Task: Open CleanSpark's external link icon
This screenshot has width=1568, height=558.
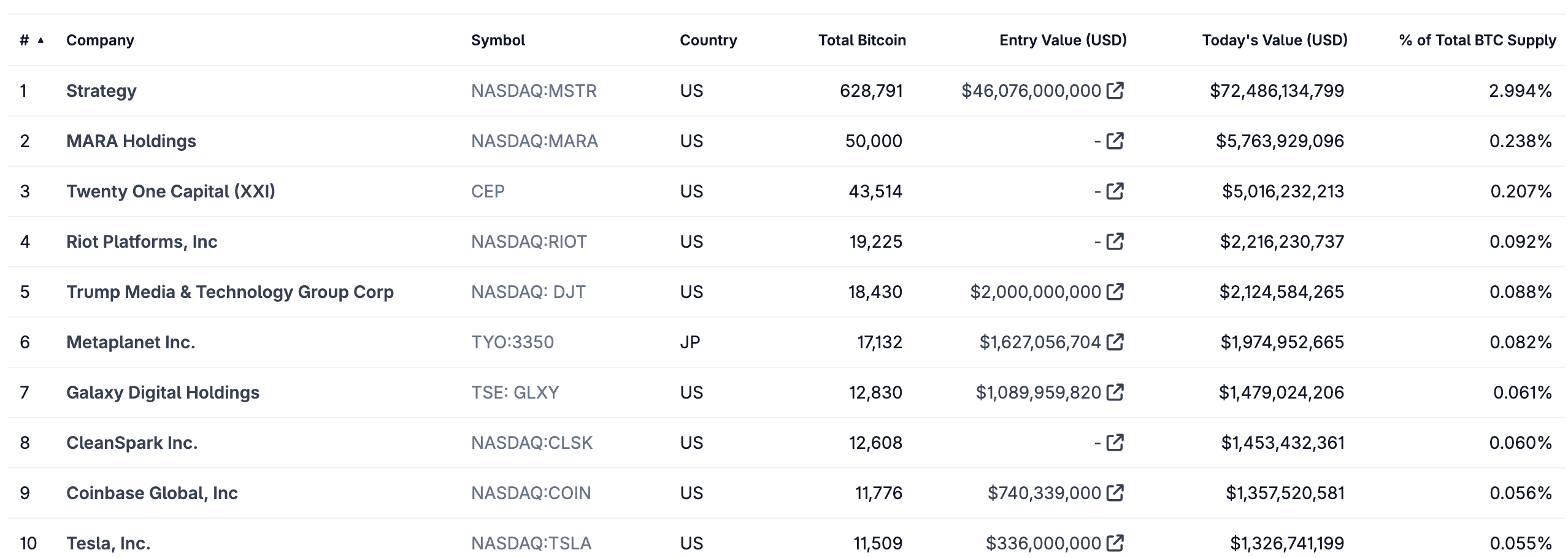Action: click(x=1116, y=442)
